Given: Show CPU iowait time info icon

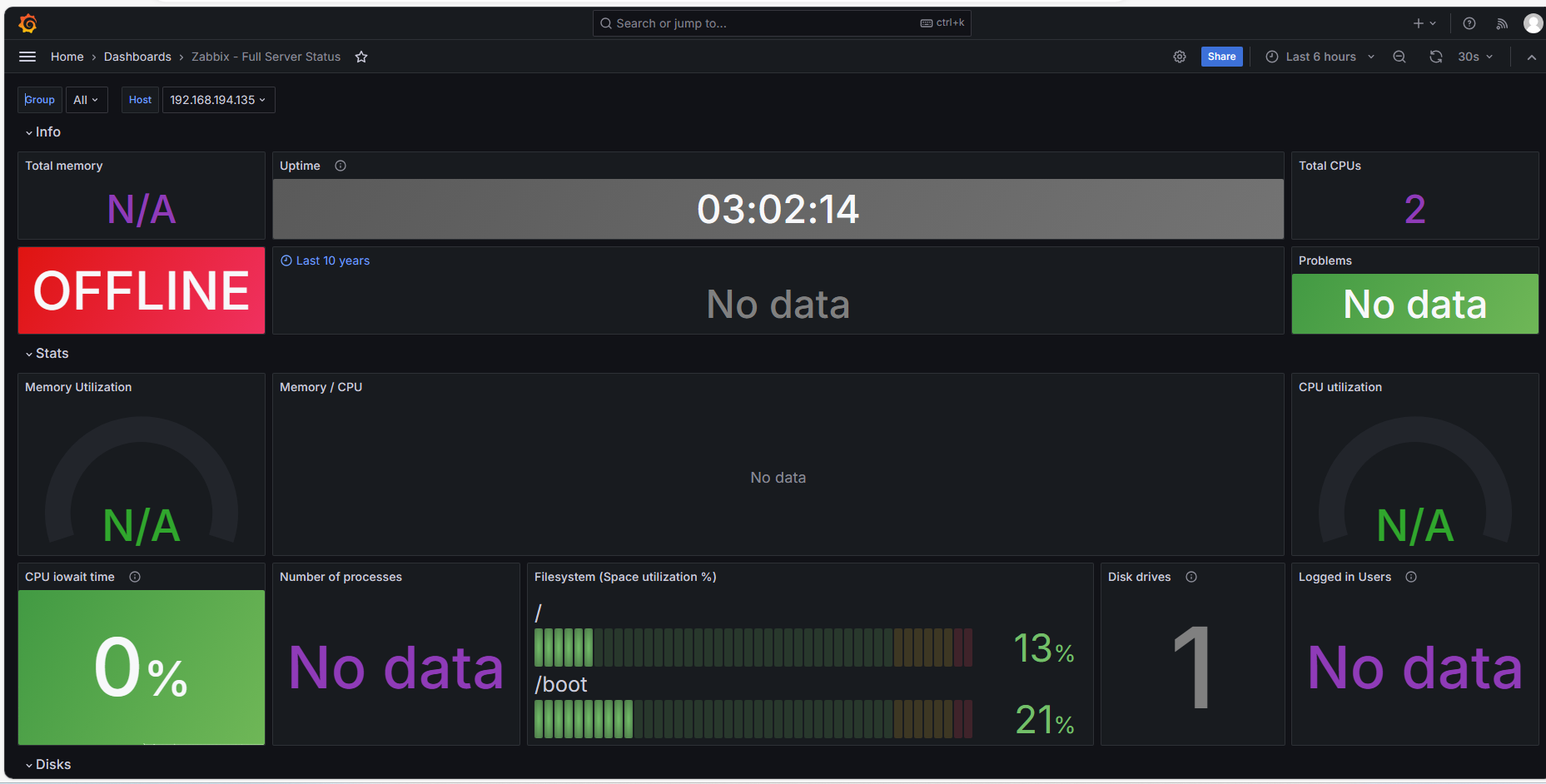Looking at the screenshot, I should click(x=135, y=577).
